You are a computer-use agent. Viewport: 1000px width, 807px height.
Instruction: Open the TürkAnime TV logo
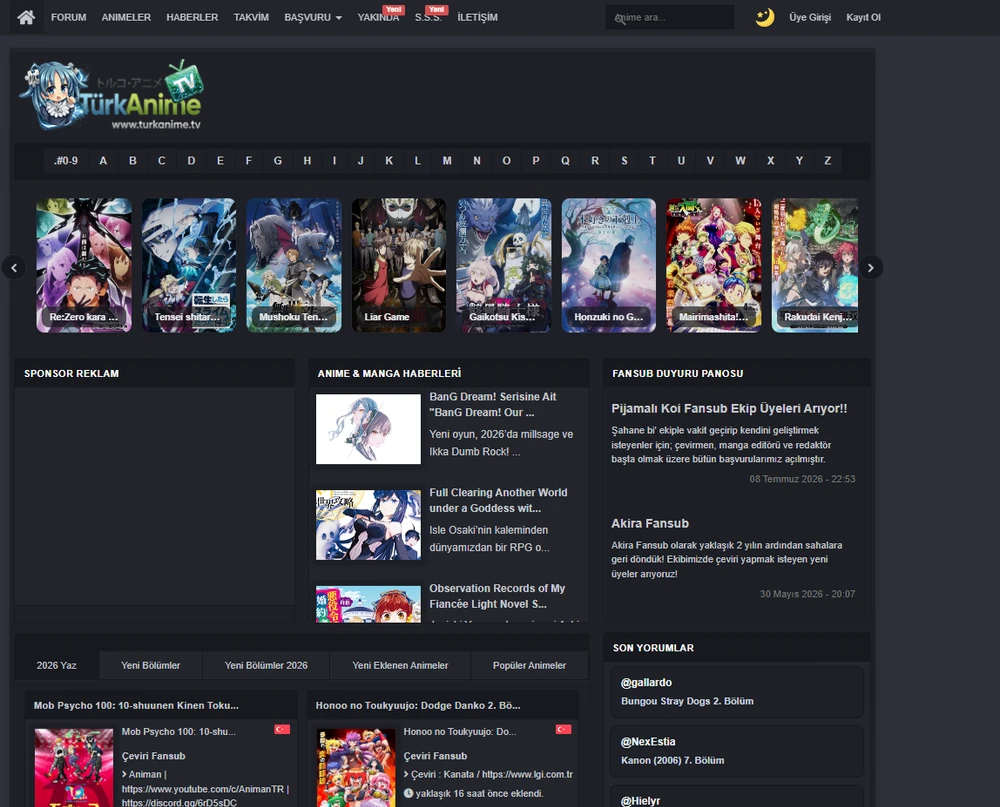pyautogui.click(x=112, y=96)
